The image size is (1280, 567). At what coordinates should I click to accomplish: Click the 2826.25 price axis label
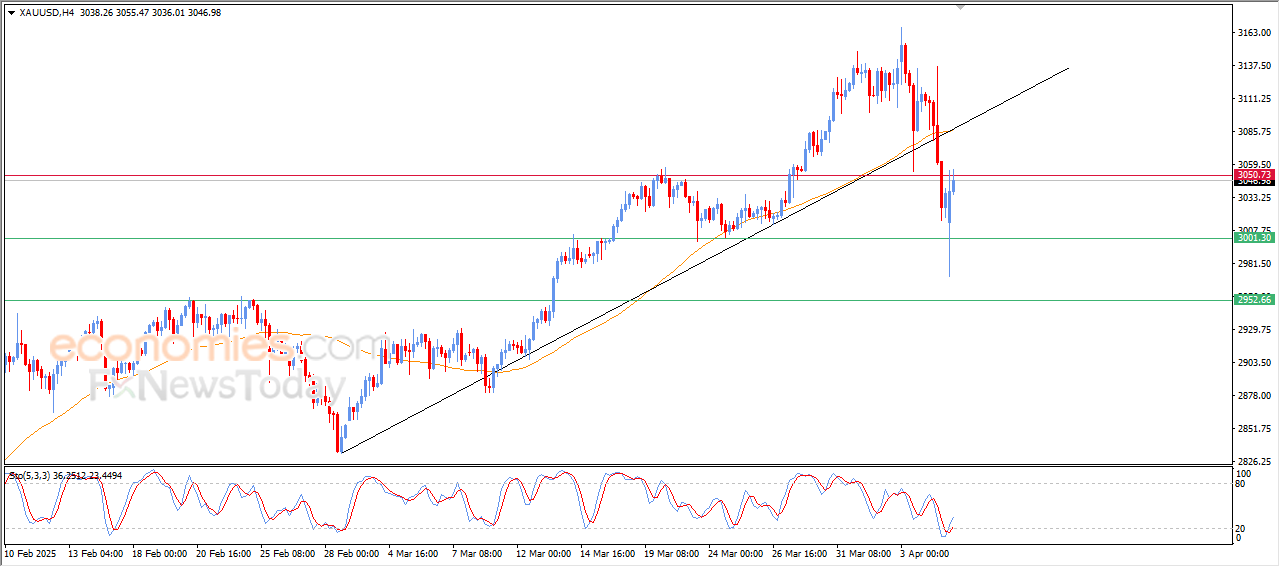1254,462
